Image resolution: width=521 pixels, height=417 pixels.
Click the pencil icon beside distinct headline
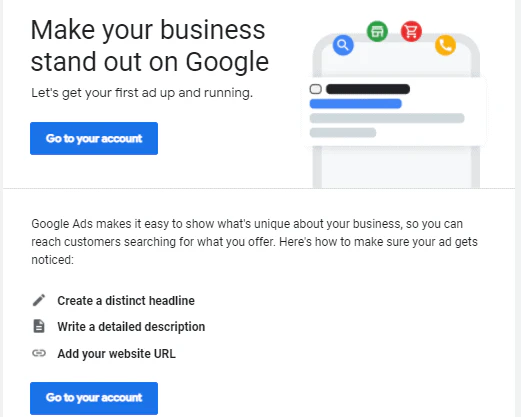39,300
